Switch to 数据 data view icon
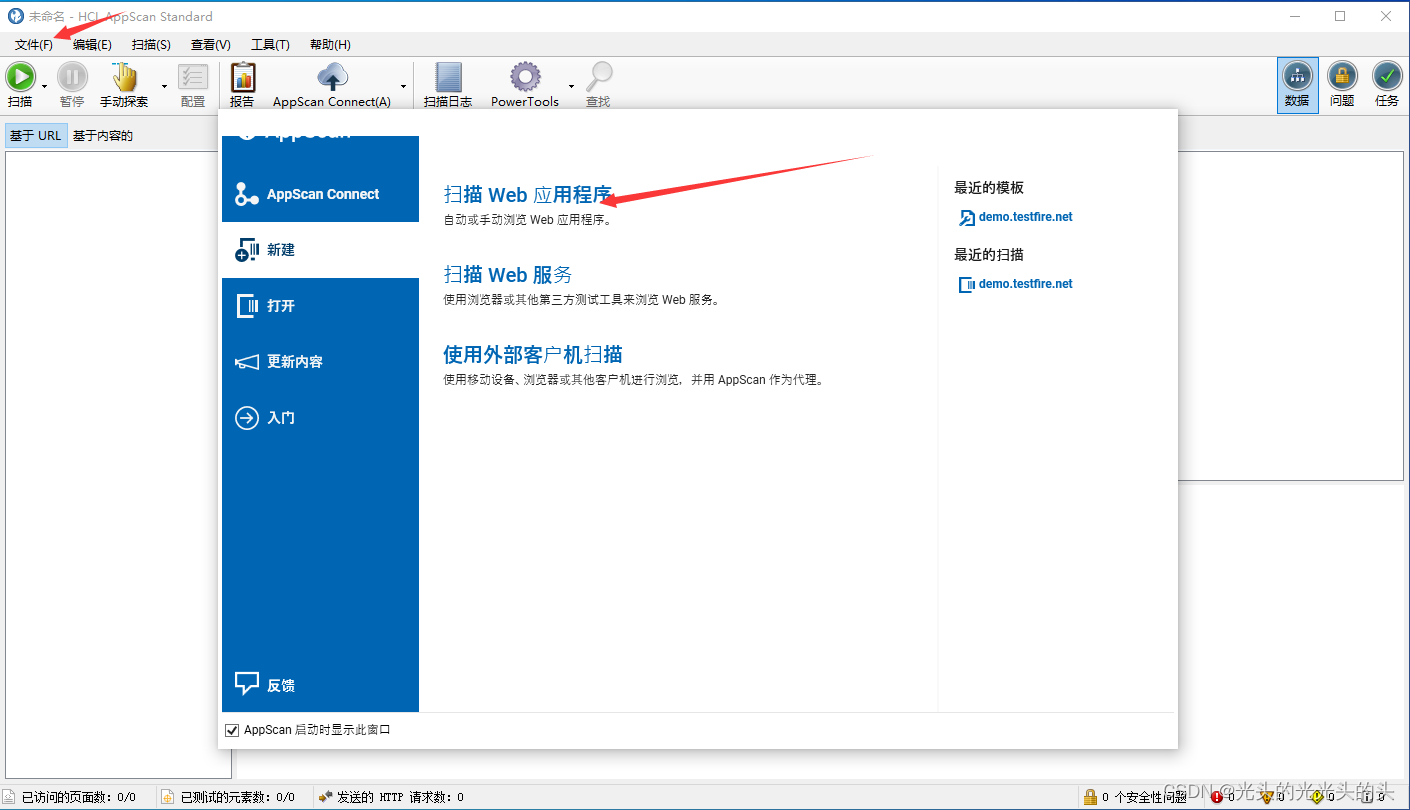 (x=1297, y=76)
